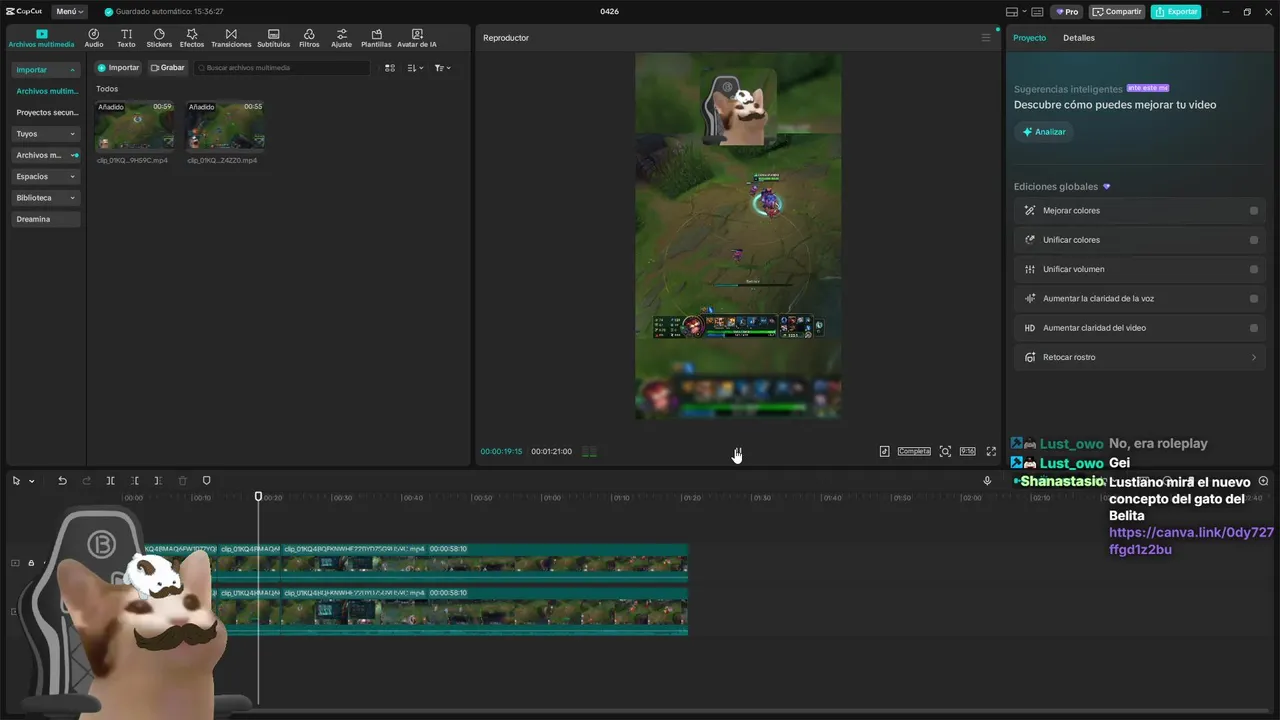
Task: Click the delete left of playhead tool
Action: point(135,481)
